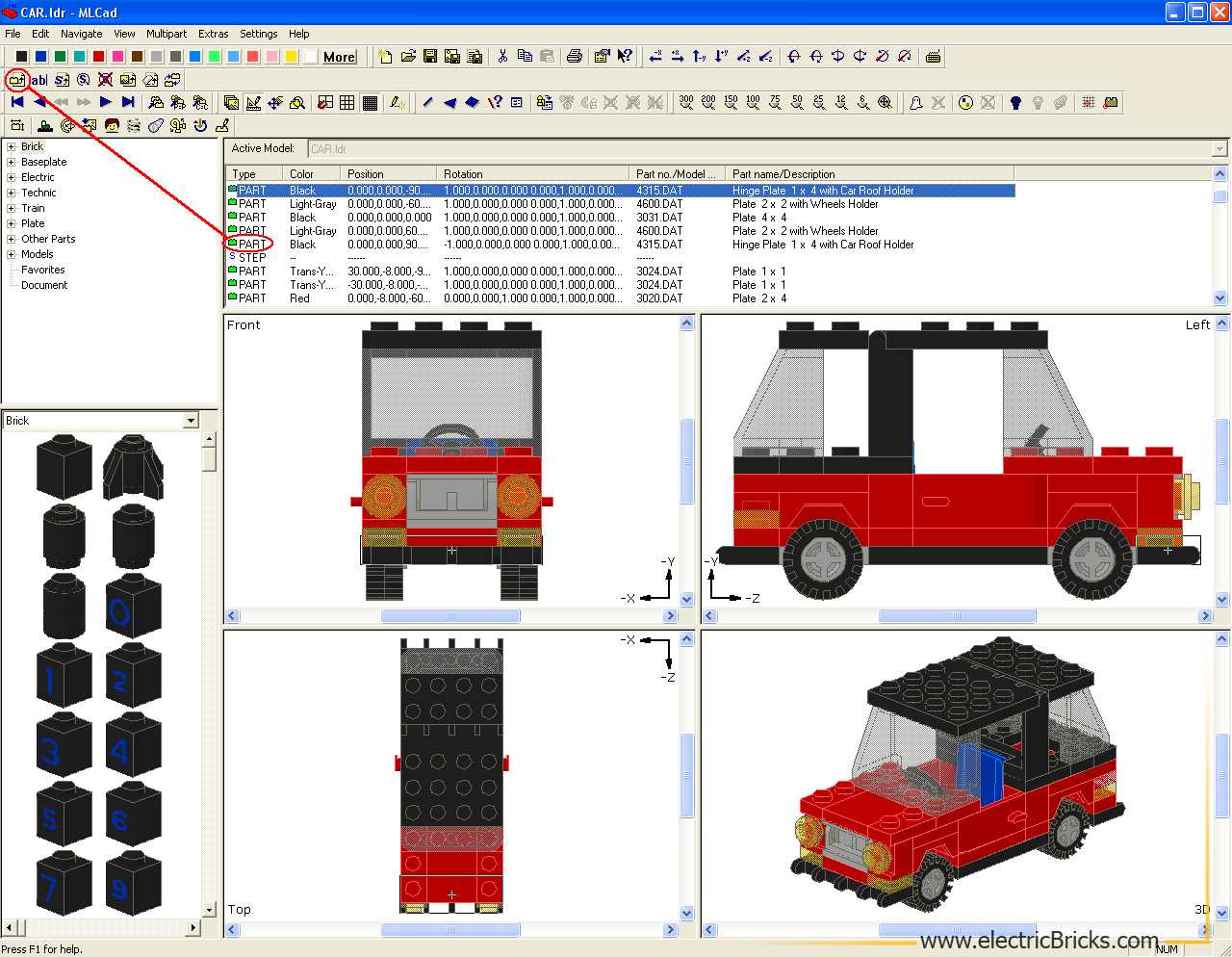Toggle the fine grid button
The height and width of the screenshot is (957, 1232).
tap(370, 103)
